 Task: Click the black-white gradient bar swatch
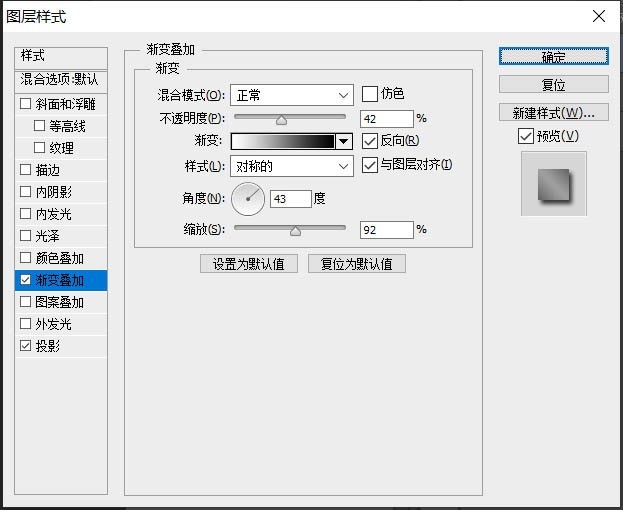coord(283,141)
